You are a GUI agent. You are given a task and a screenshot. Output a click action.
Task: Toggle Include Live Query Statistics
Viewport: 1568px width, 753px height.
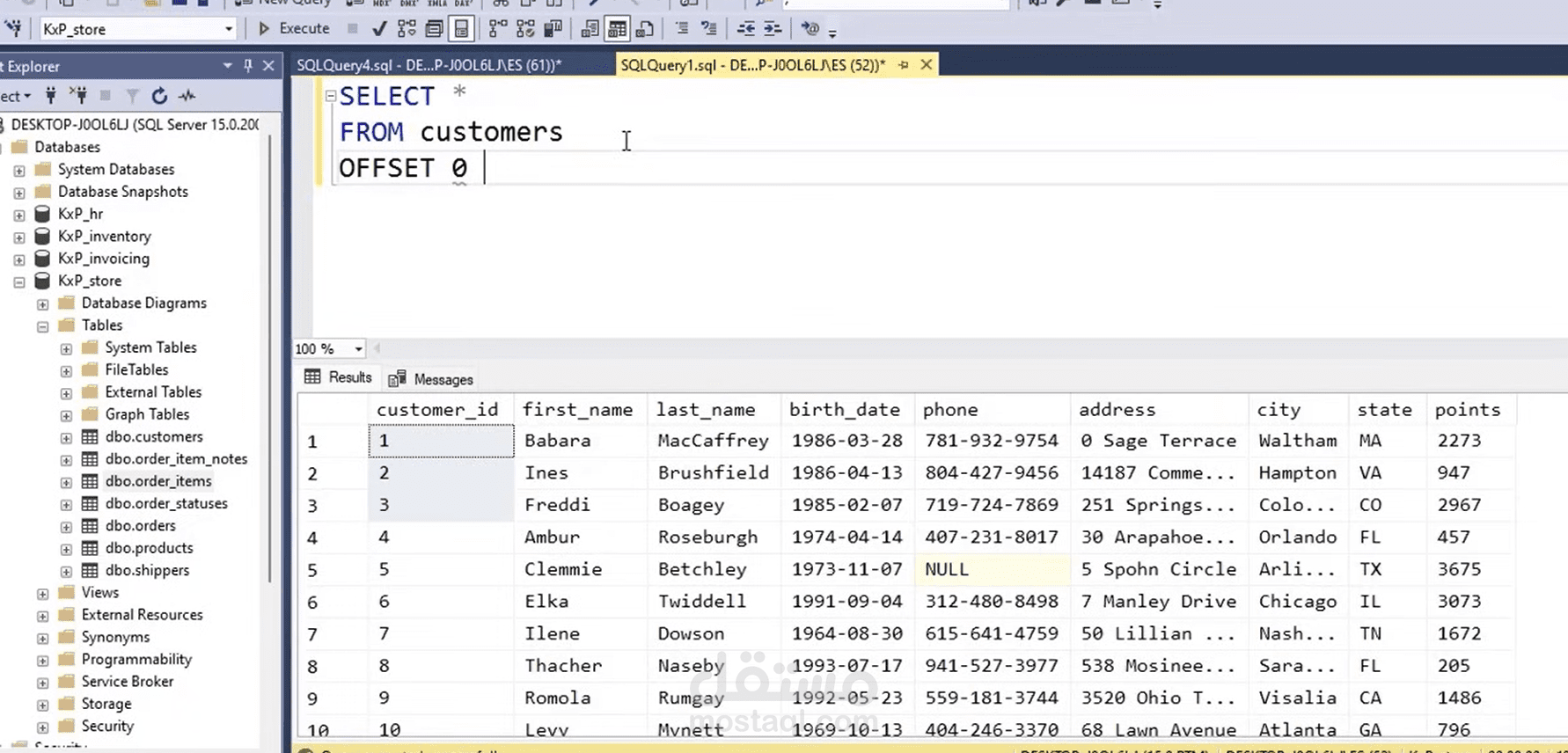pos(525,29)
